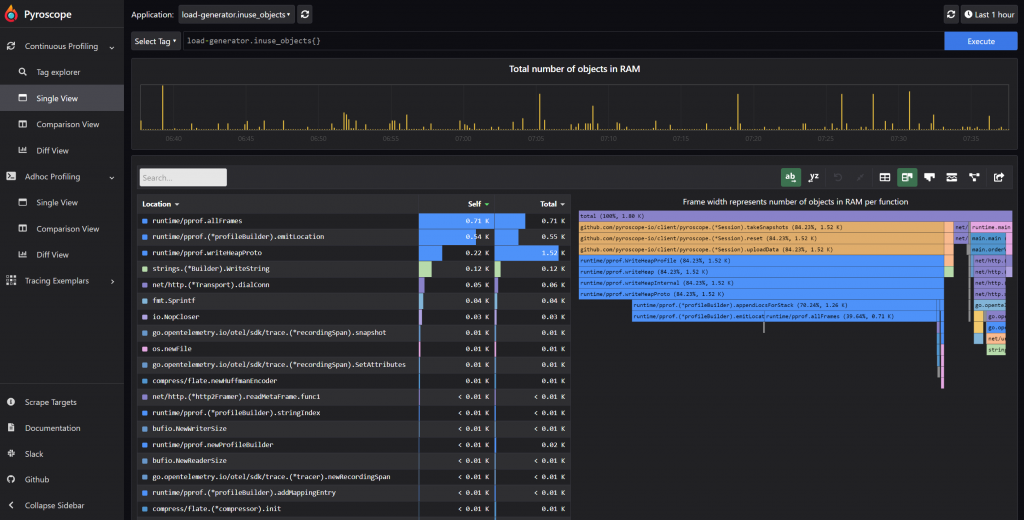Click allFrames (39.64%) frame in flamegraph

point(850,316)
